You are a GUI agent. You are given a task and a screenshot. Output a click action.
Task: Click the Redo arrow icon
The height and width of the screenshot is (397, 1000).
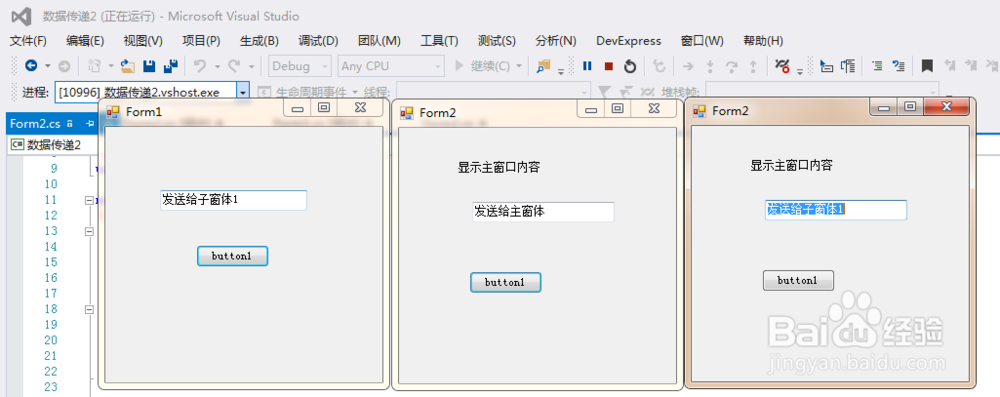[234, 66]
